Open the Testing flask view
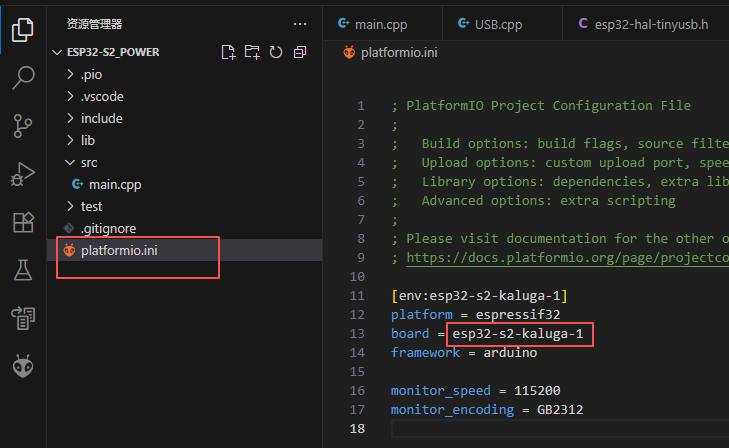The width and height of the screenshot is (729, 448). (23, 270)
